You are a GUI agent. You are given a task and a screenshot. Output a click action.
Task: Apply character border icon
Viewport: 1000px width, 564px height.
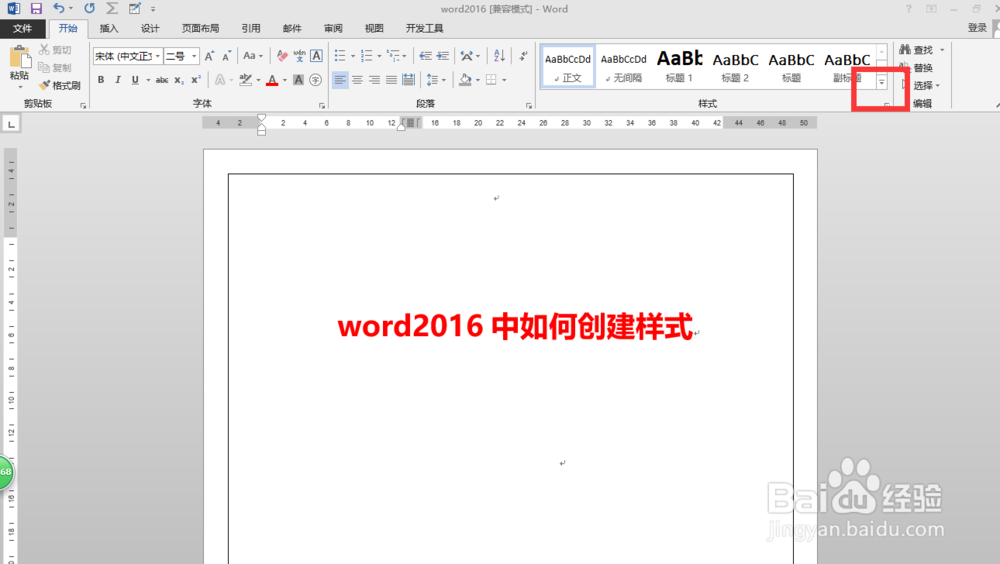[x=316, y=56]
